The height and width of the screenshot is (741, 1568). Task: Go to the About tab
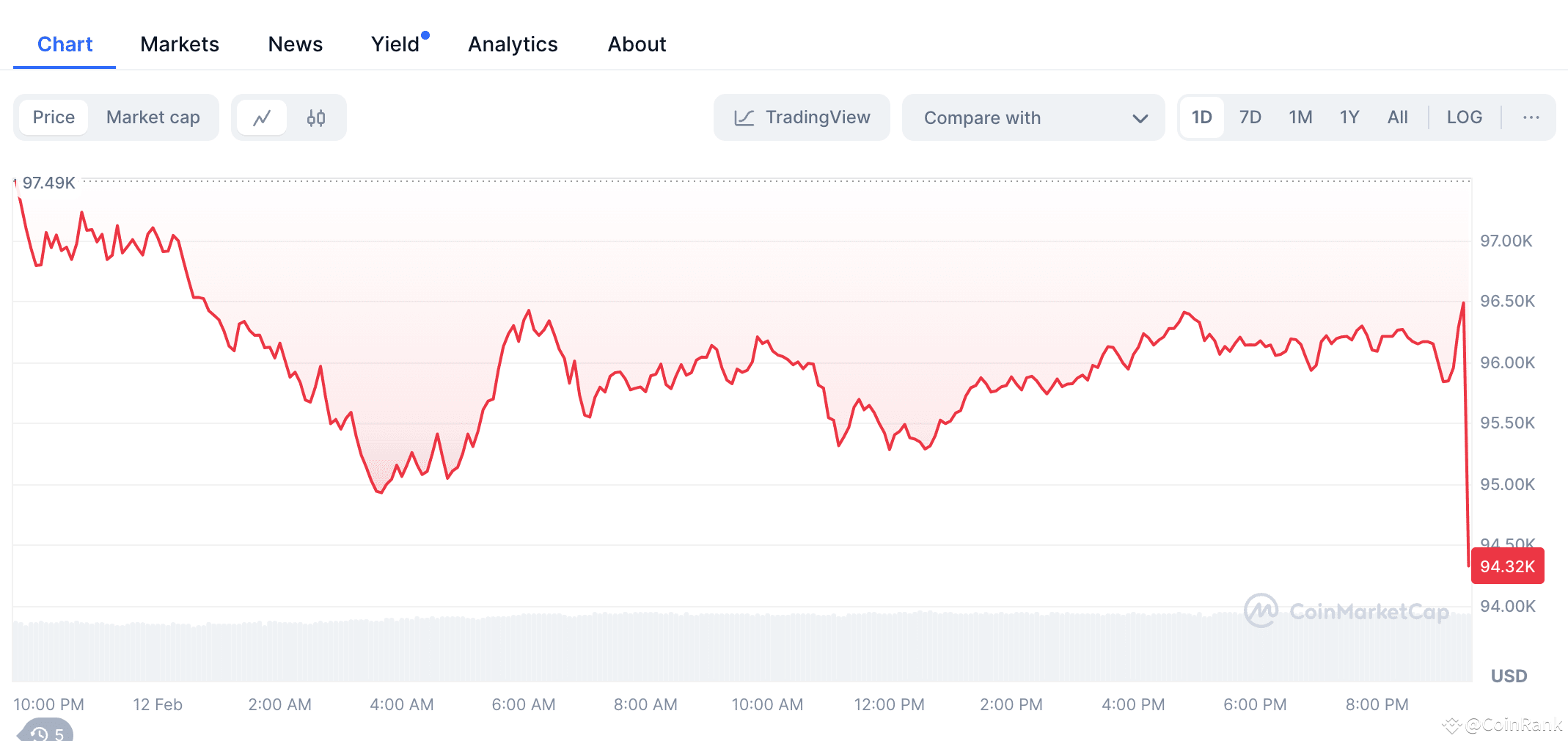636,44
